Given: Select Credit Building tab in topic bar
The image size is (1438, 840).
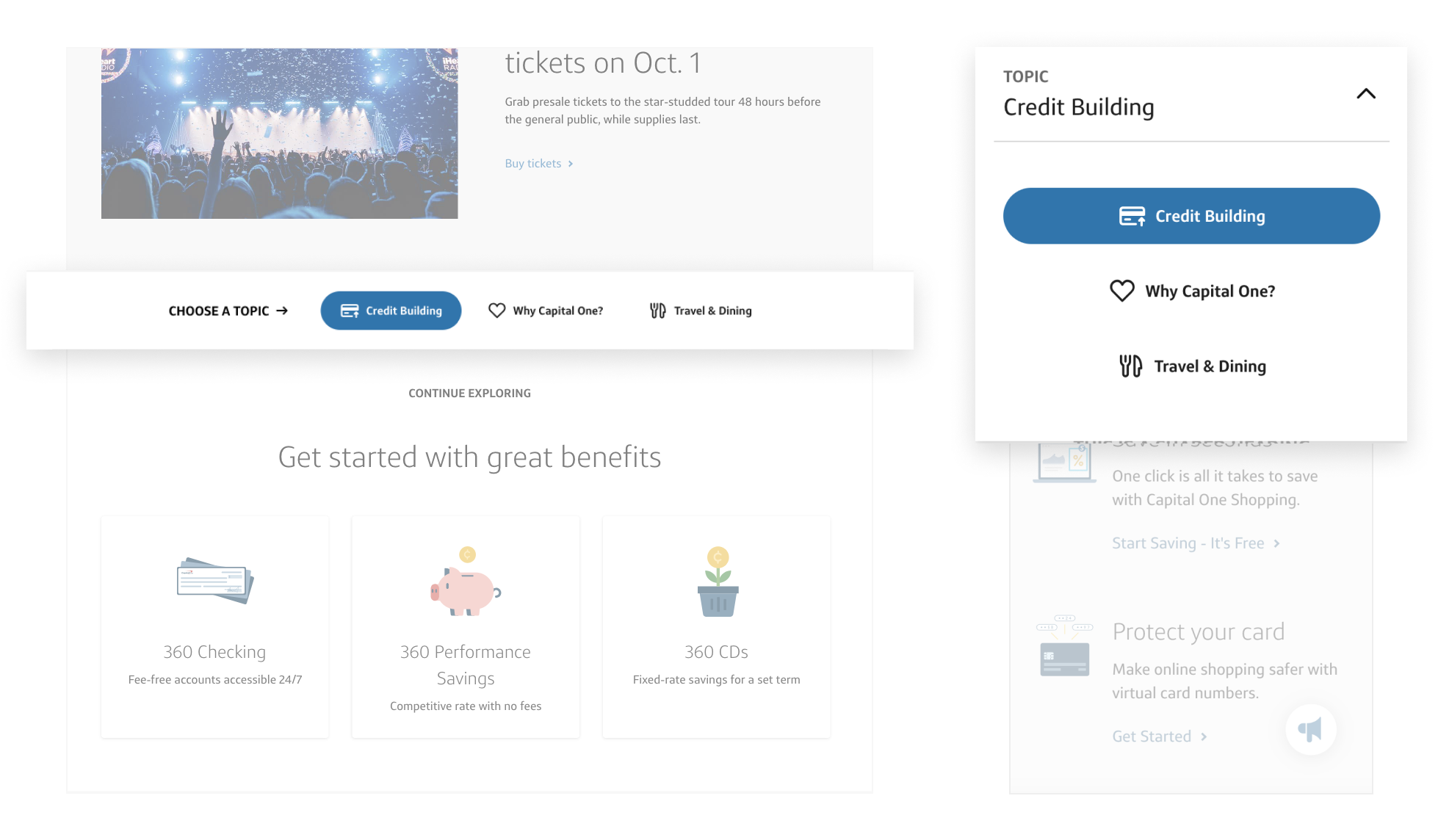Looking at the screenshot, I should pyautogui.click(x=391, y=311).
